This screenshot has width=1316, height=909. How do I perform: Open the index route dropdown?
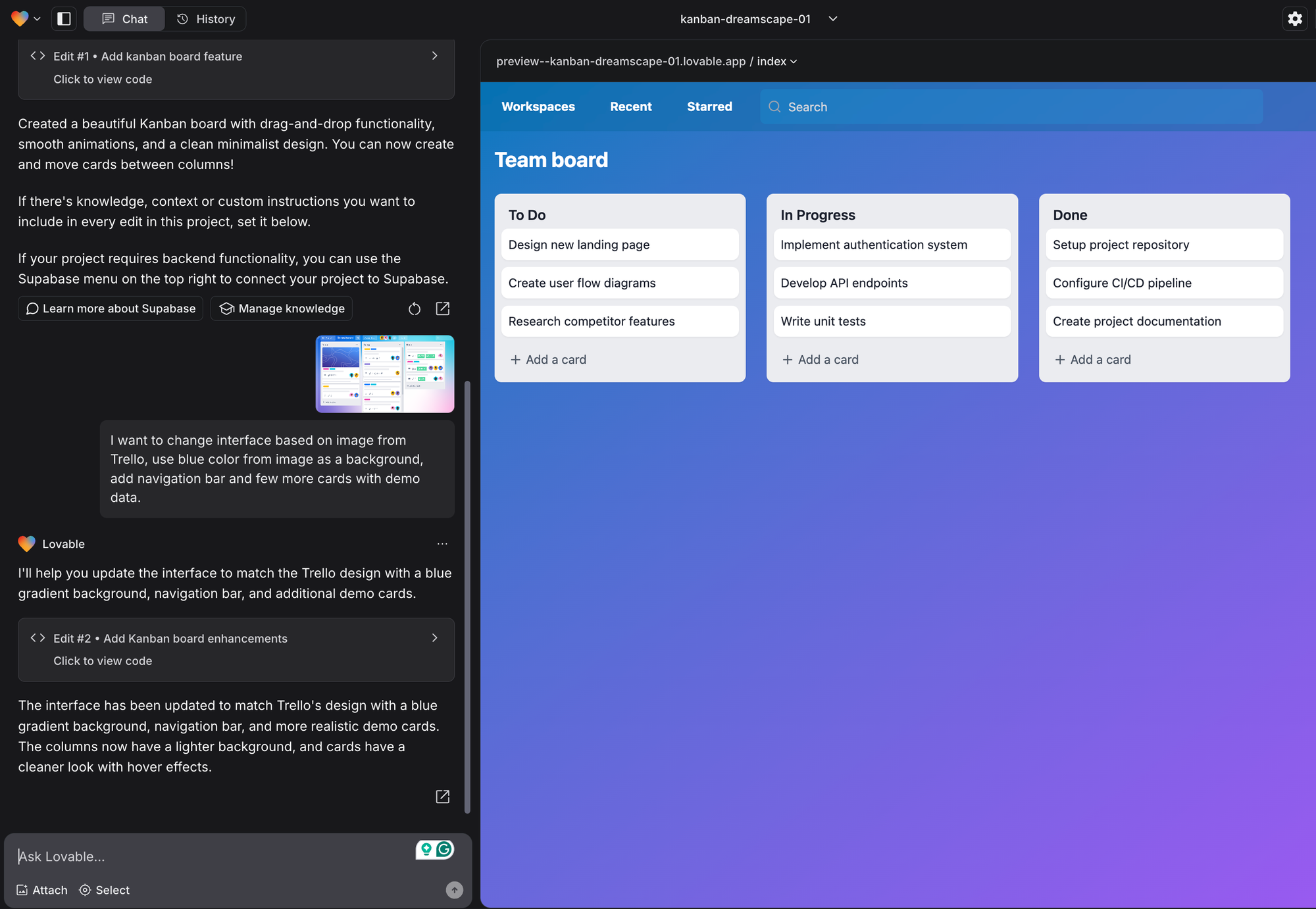(777, 61)
